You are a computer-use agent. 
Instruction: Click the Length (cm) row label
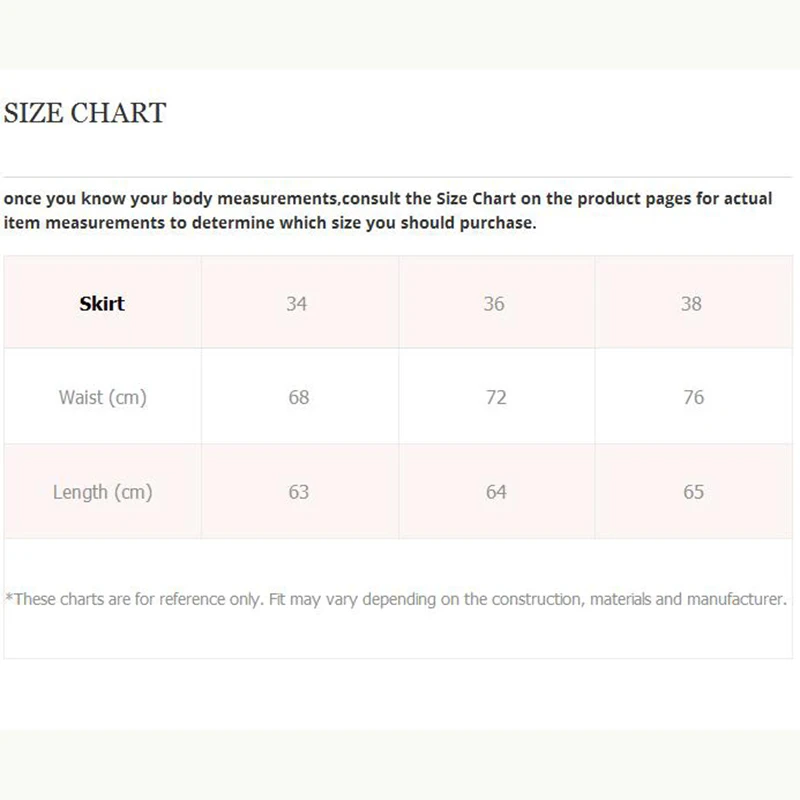(x=102, y=492)
